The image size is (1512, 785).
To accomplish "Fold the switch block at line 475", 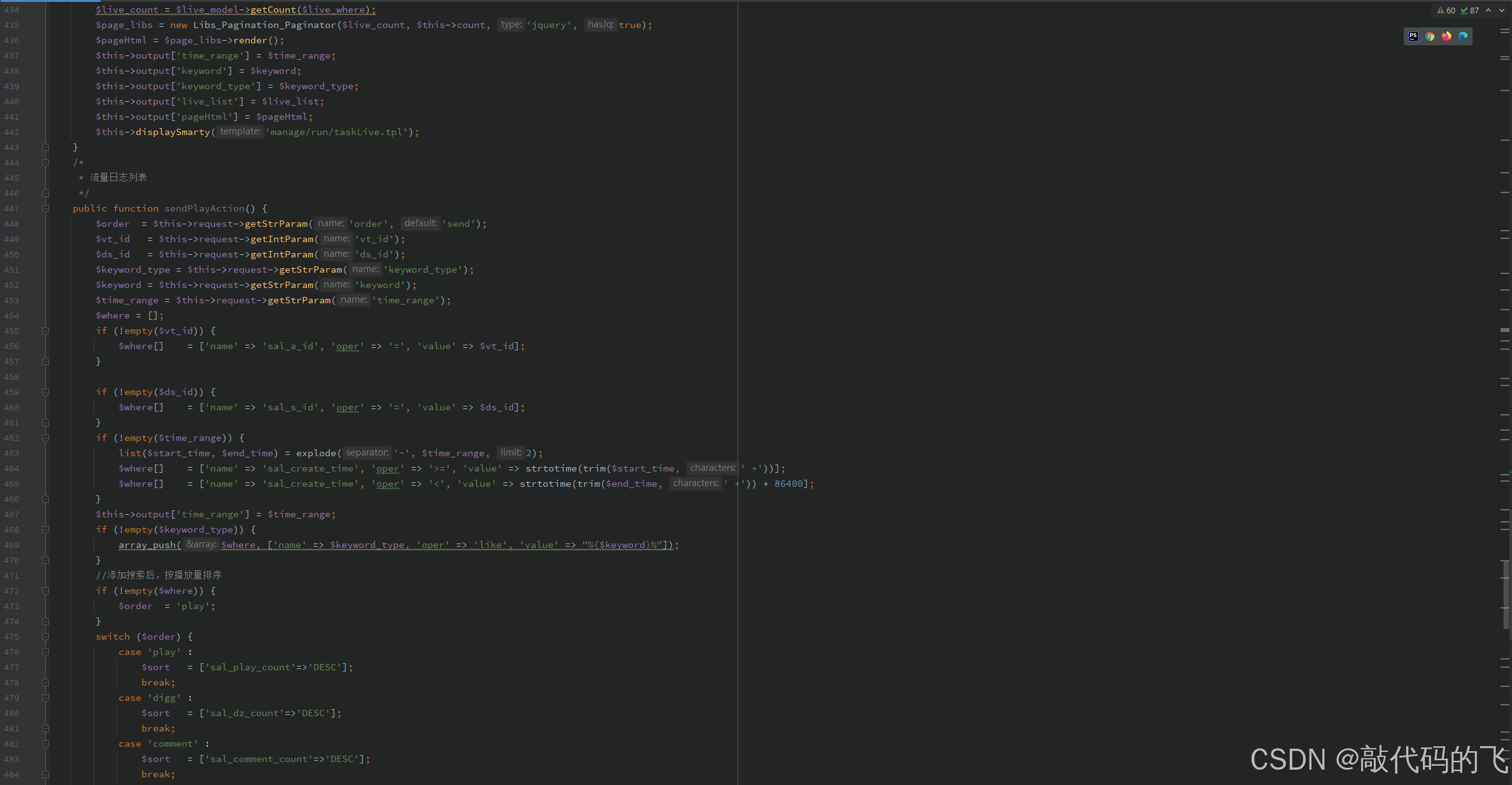I will [x=45, y=637].
